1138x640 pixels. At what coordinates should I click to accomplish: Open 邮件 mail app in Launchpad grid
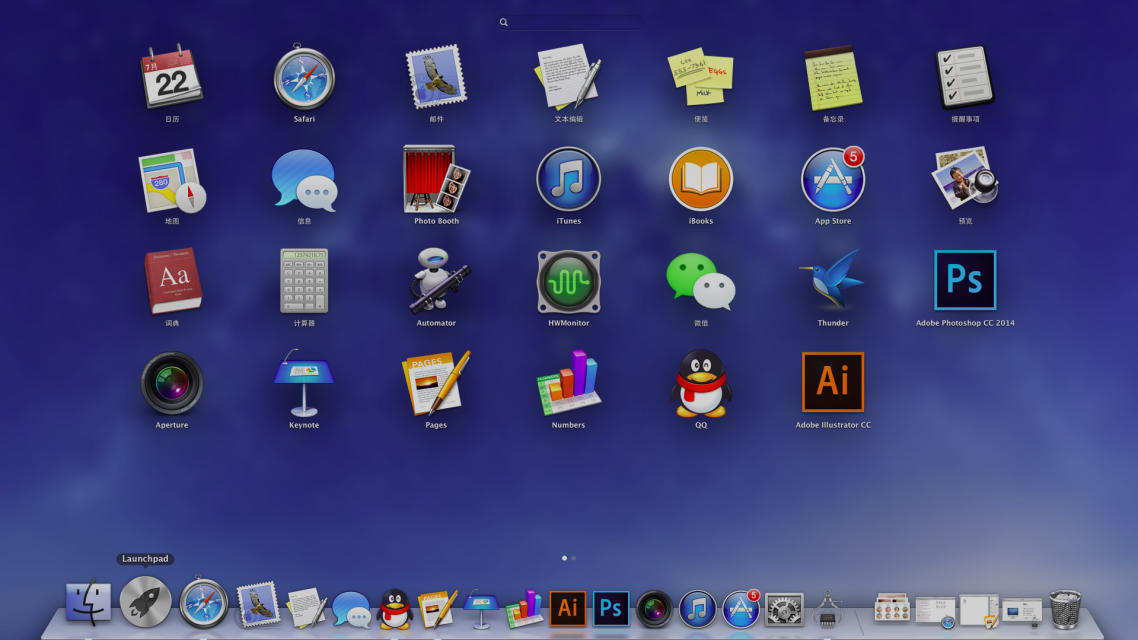pyautogui.click(x=436, y=77)
